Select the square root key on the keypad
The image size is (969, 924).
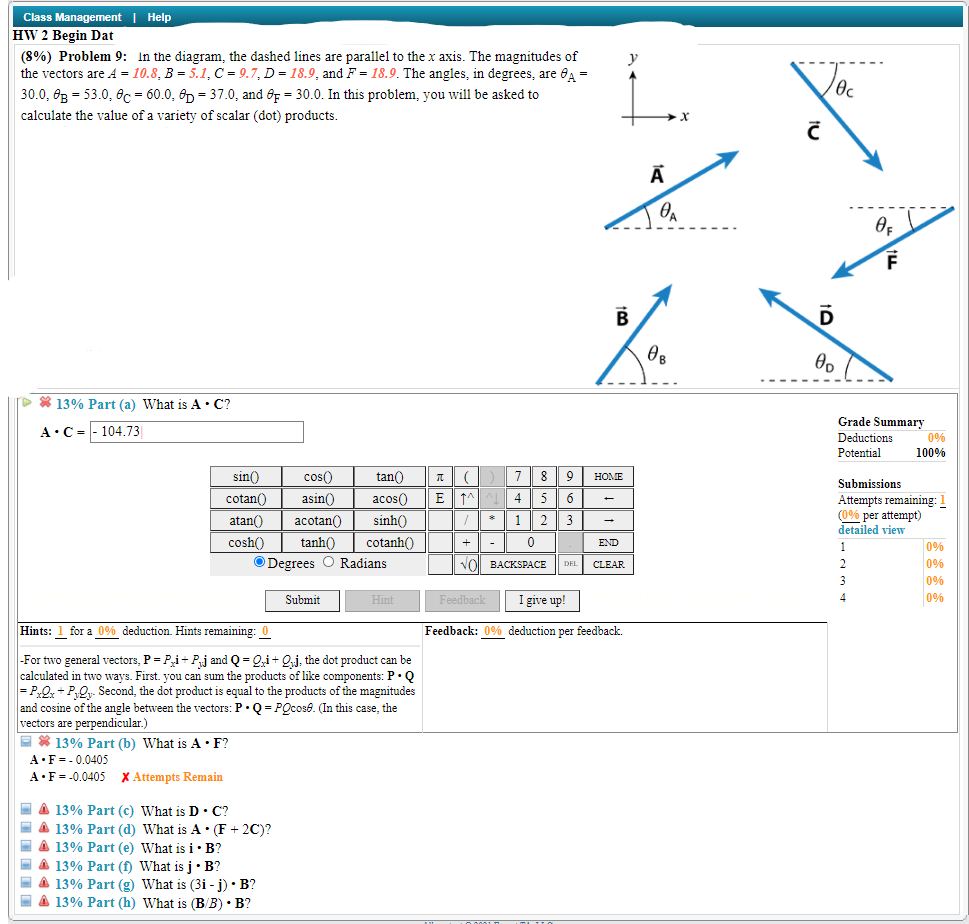coord(467,564)
